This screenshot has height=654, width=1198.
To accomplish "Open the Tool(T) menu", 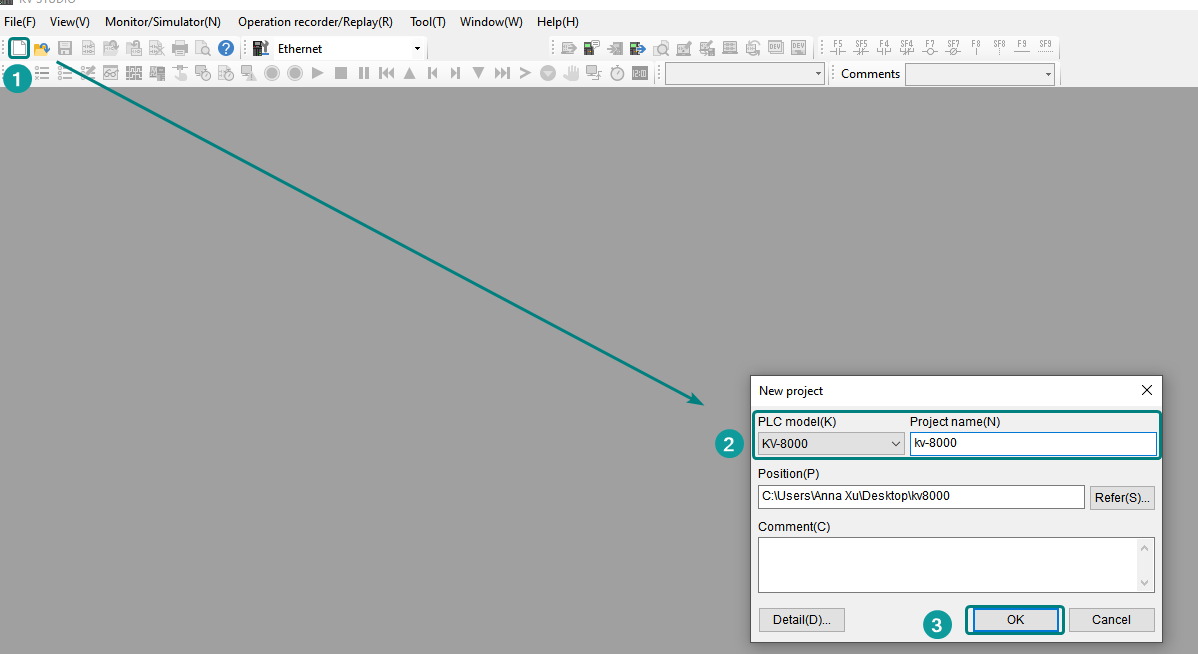I will 428,21.
